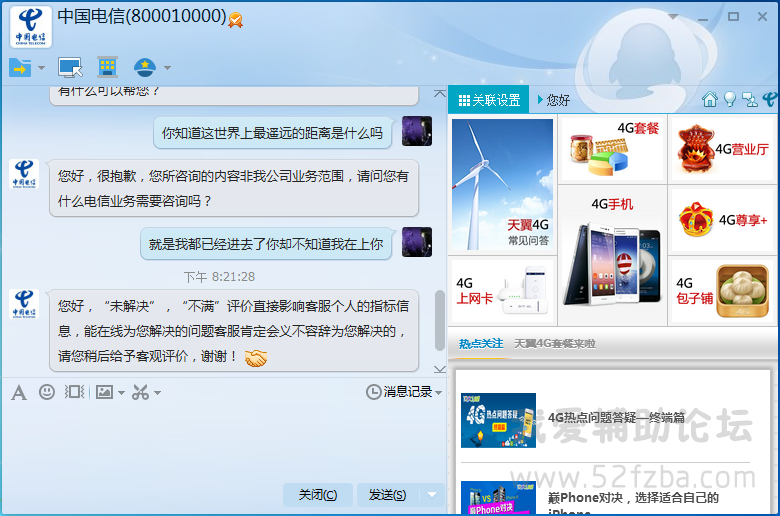Send a window shake
The image size is (780, 516).
(x=75, y=392)
